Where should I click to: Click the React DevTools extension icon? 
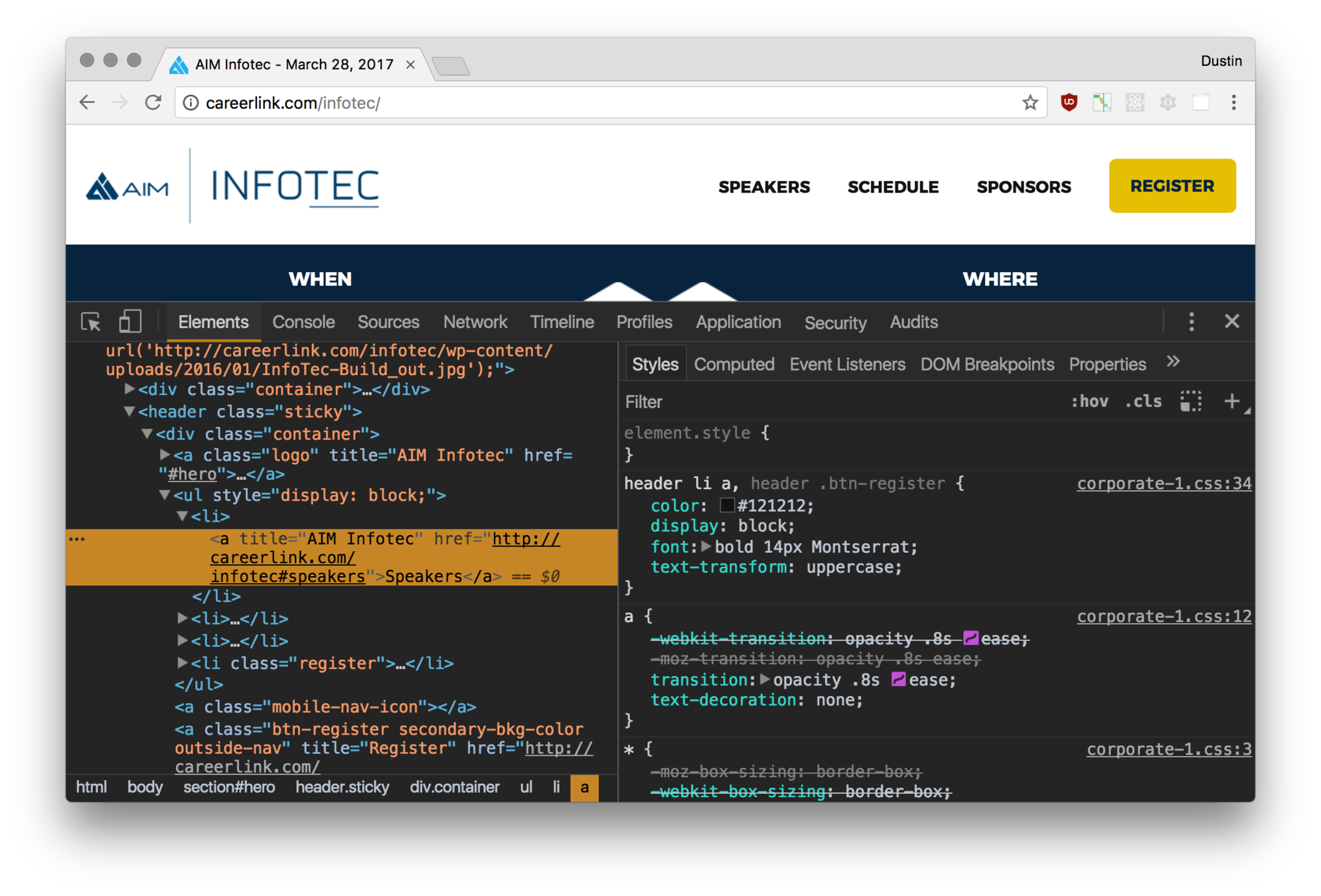(1134, 102)
